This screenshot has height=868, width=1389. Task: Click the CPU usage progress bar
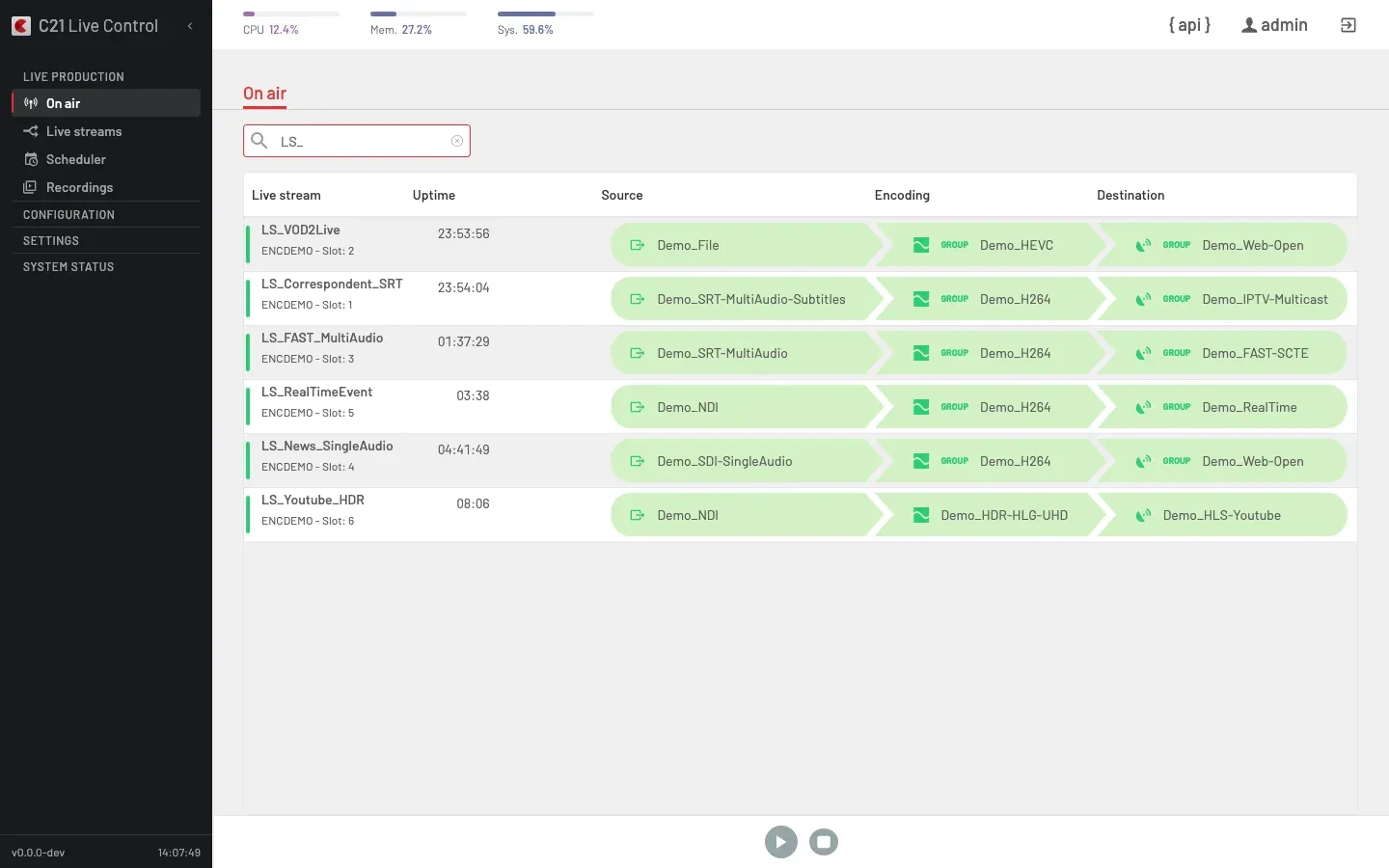coord(291,14)
